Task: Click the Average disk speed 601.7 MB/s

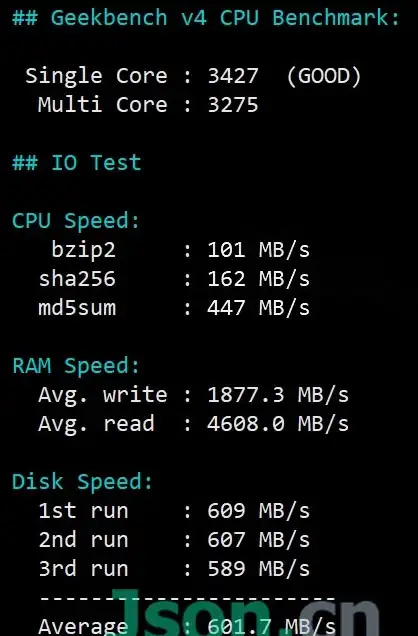Action: point(271,626)
